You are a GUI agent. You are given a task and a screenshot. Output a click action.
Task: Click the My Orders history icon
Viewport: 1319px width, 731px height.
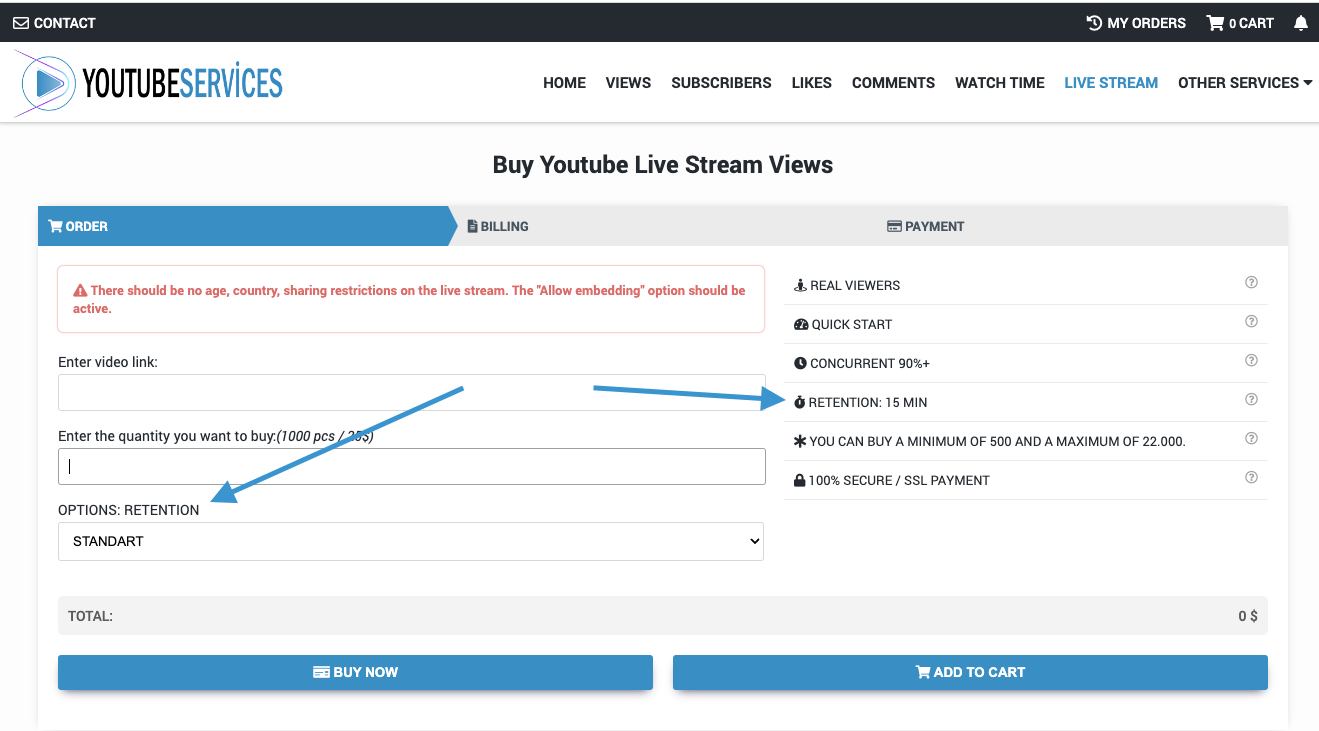[1094, 23]
